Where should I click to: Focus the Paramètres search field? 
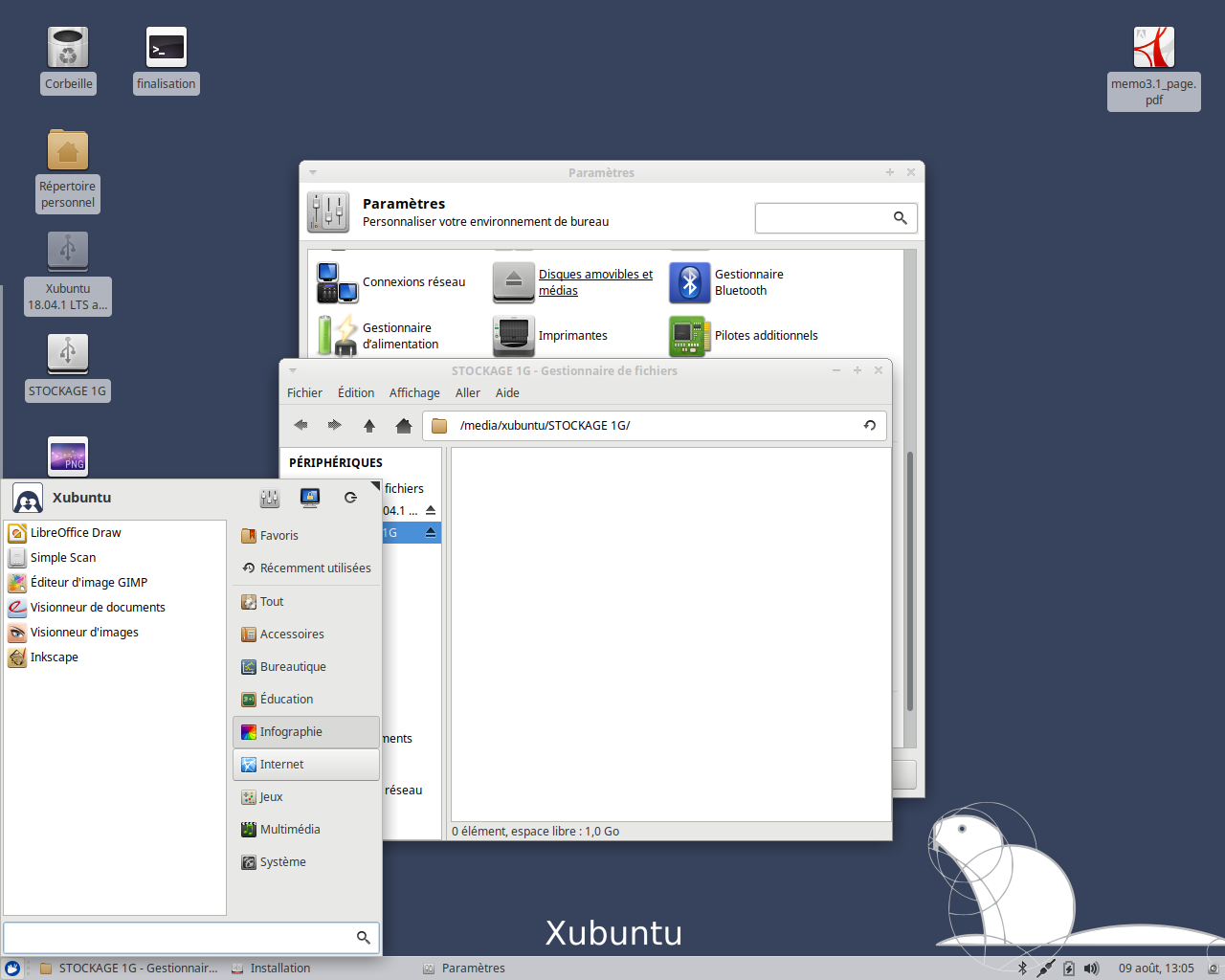pyautogui.click(x=836, y=218)
